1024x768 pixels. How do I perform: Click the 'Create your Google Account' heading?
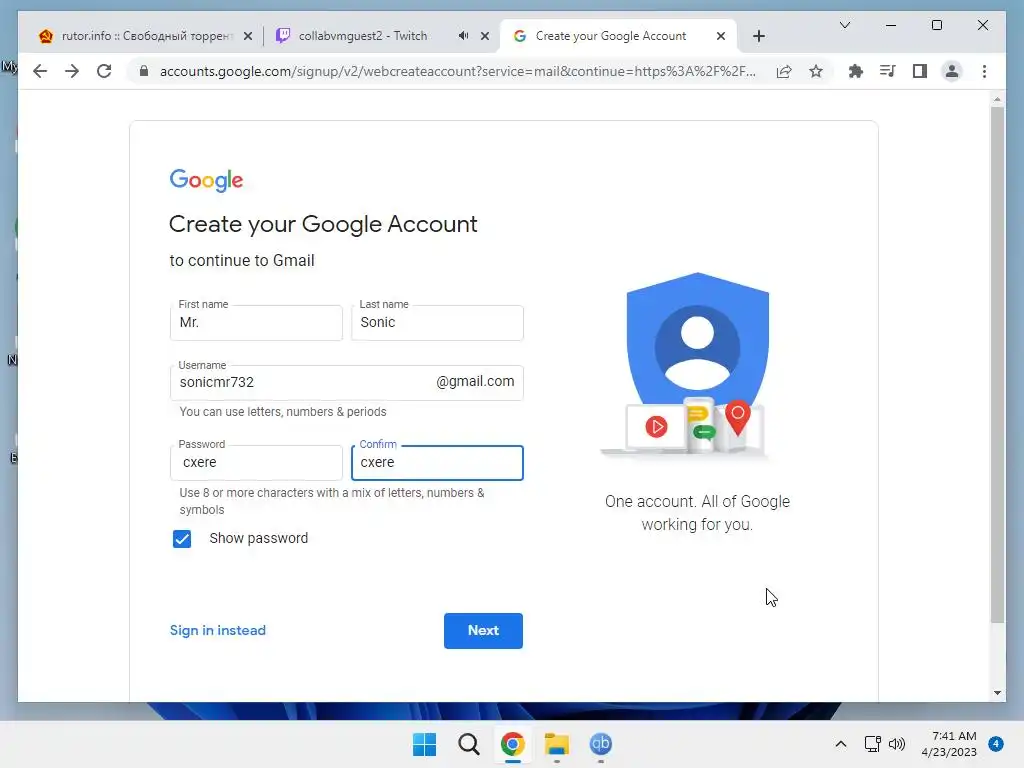(323, 225)
